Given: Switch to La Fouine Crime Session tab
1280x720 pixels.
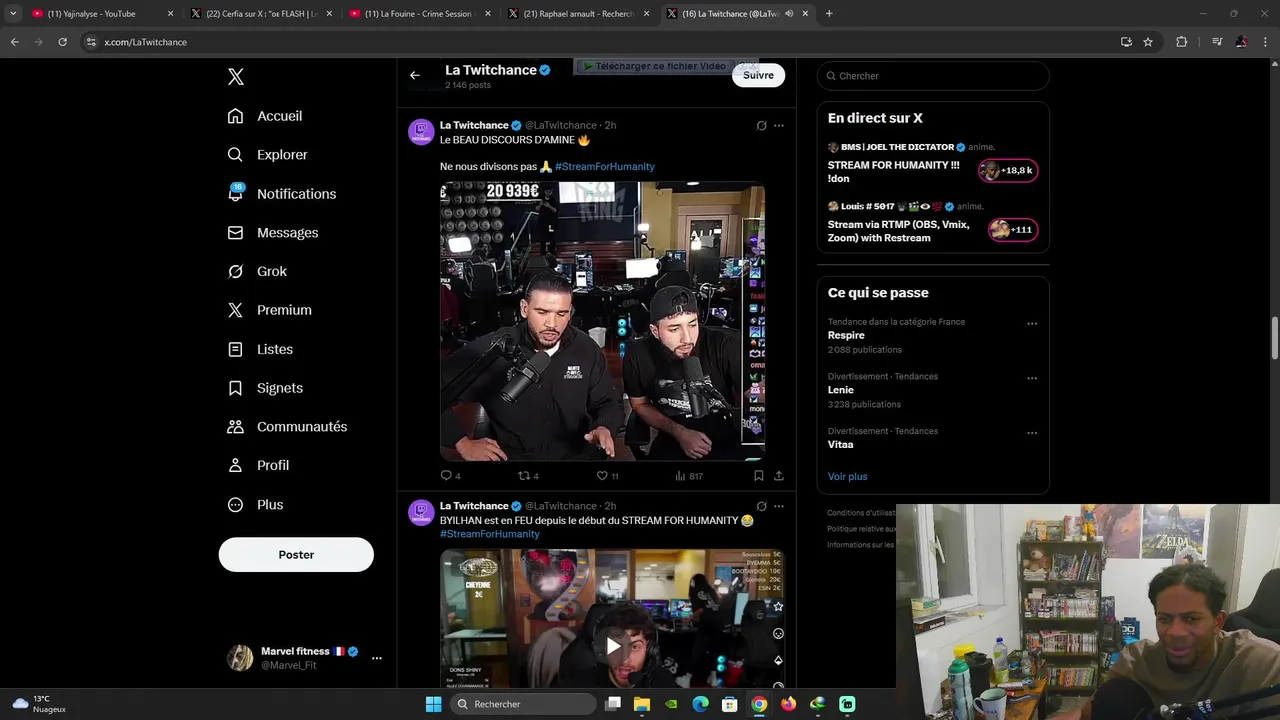Looking at the screenshot, I should tap(418, 14).
